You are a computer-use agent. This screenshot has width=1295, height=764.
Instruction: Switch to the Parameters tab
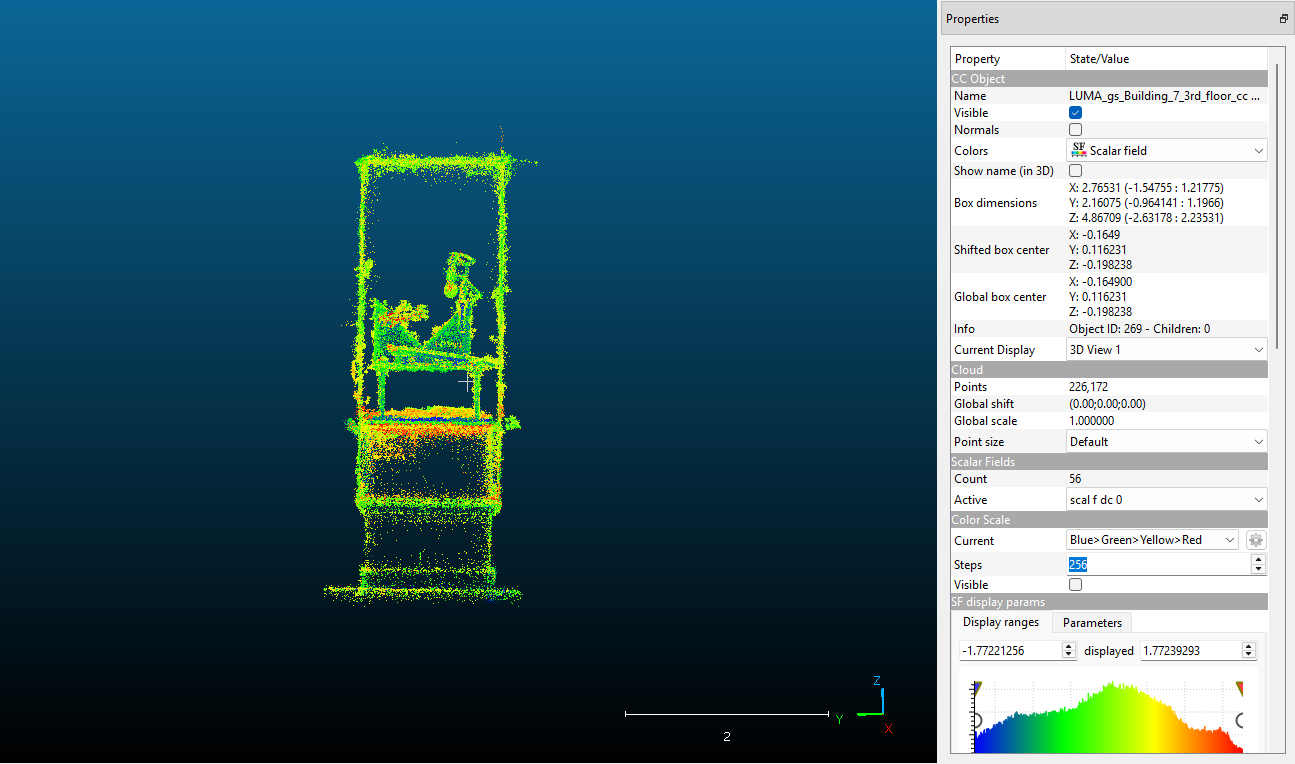point(1092,623)
